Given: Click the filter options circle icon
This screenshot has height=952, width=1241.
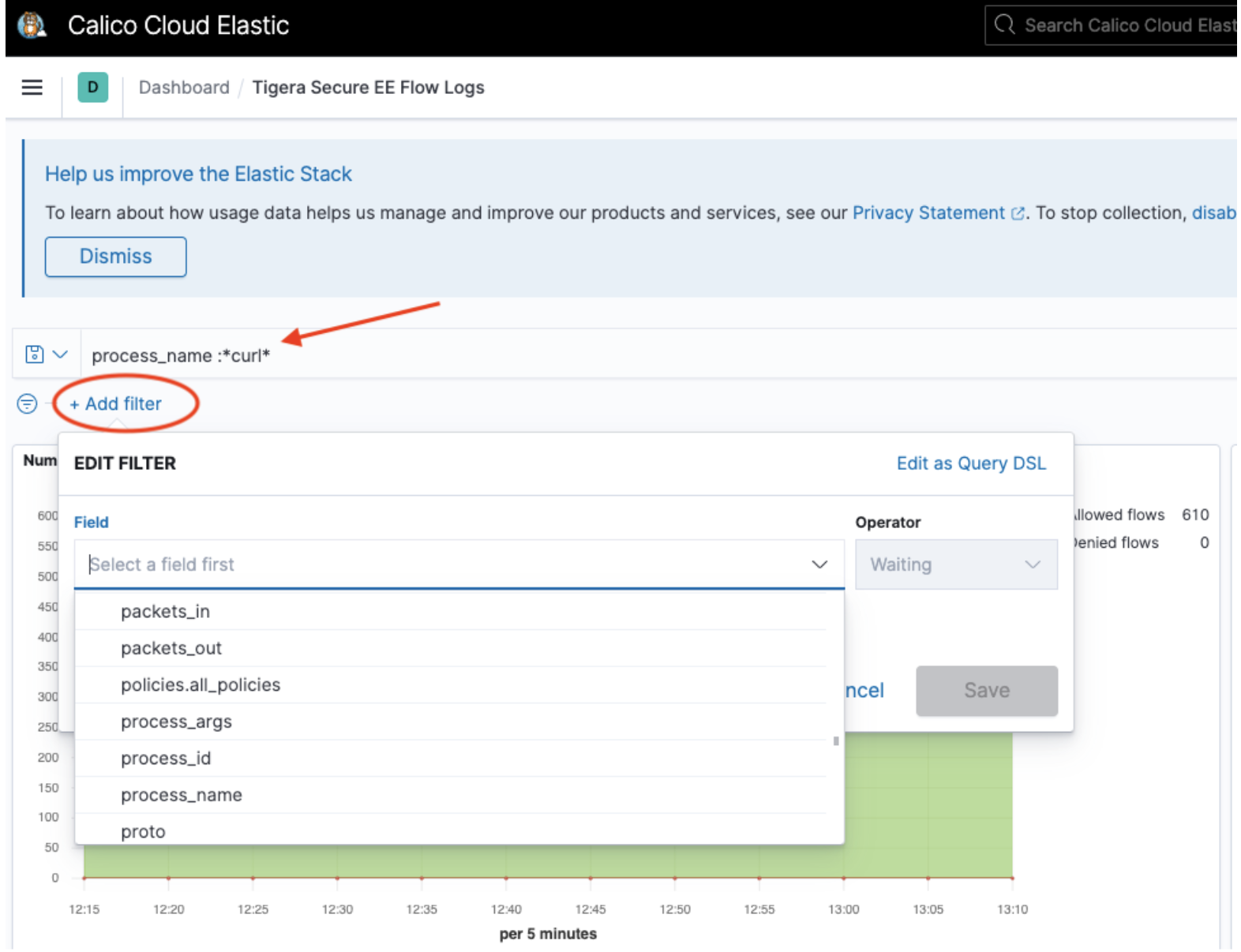Looking at the screenshot, I should (x=27, y=404).
